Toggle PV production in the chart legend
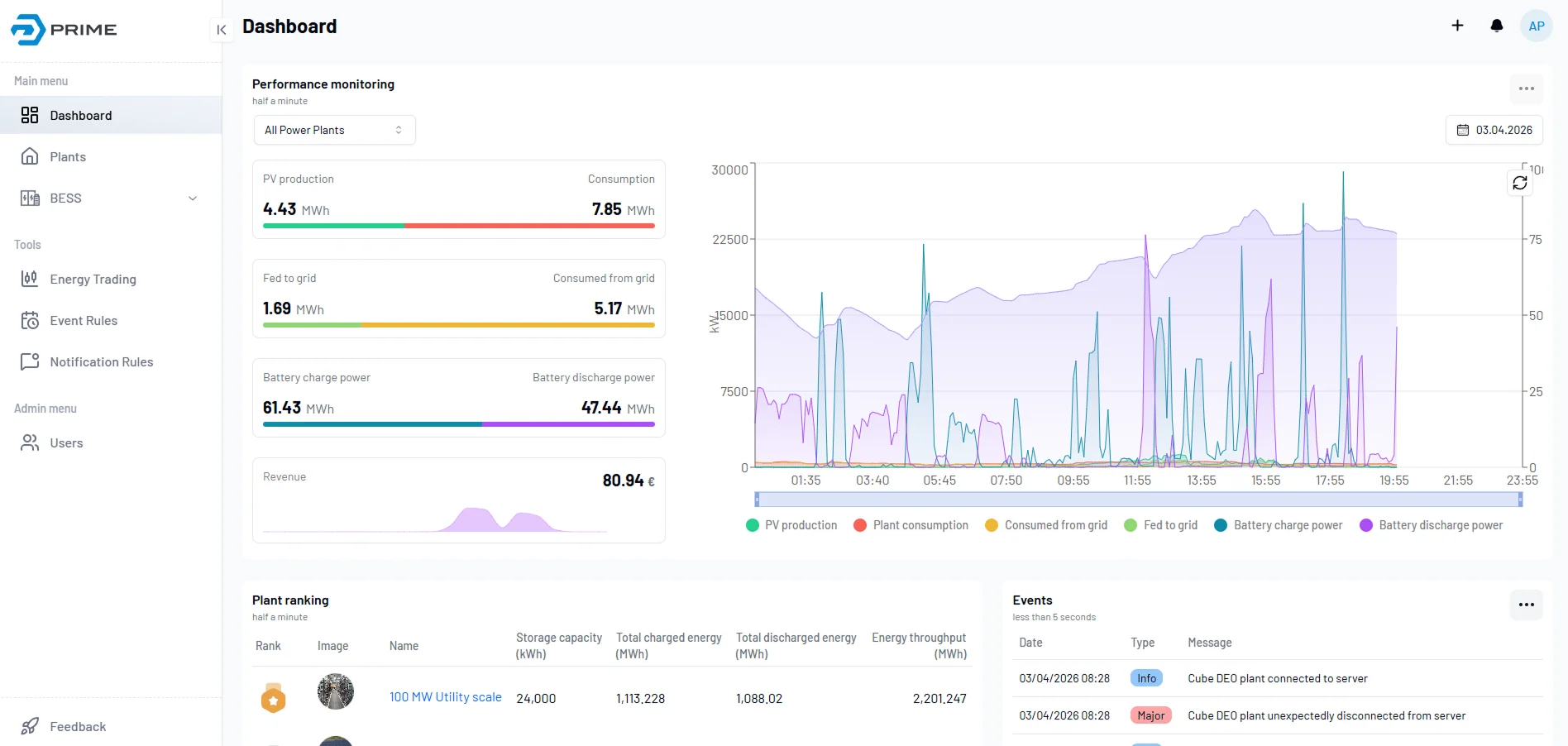The height and width of the screenshot is (746, 1568). (x=790, y=524)
